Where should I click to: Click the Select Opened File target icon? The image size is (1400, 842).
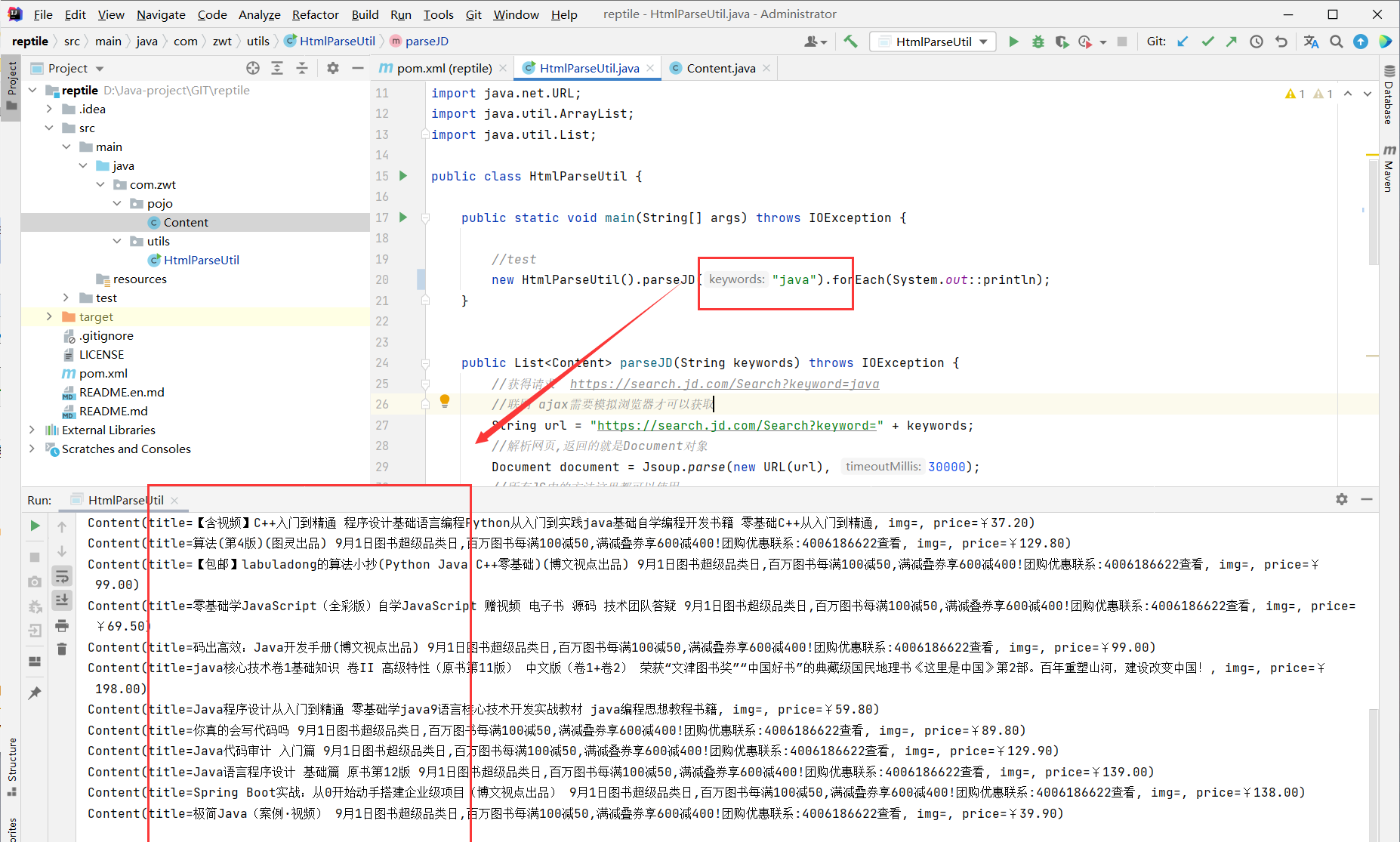coord(253,68)
